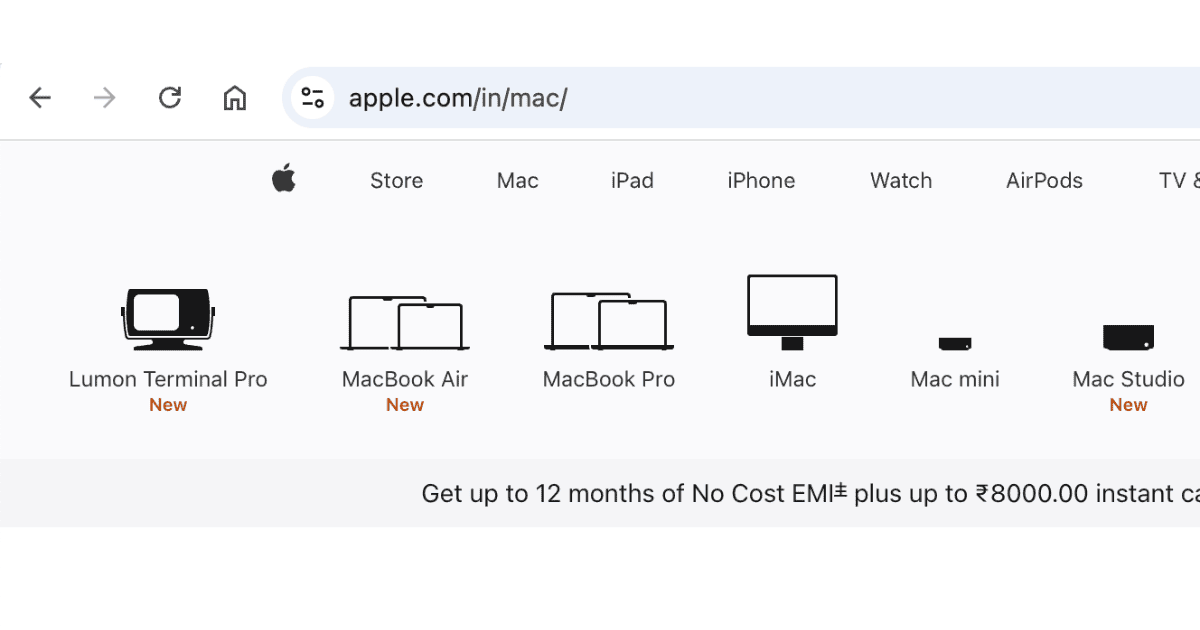The height and width of the screenshot is (630, 1200).
Task: Select the iMac desktop icon
Action: coord(792,312)
